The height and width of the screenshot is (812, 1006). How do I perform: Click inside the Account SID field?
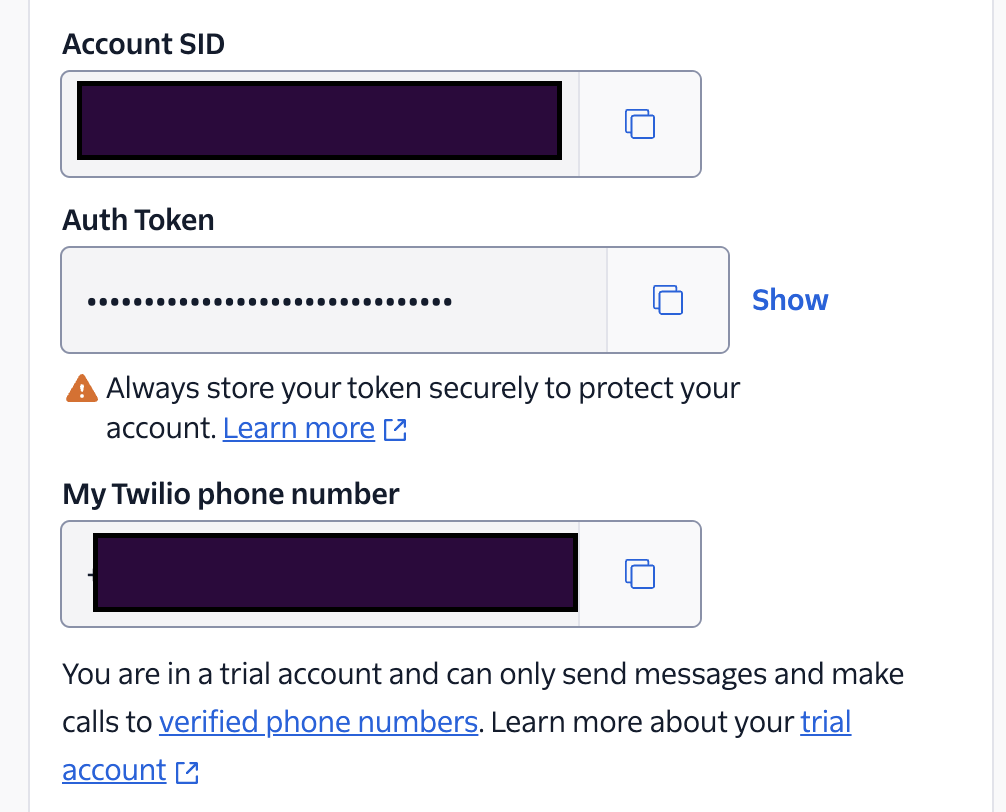click(320, 124)
